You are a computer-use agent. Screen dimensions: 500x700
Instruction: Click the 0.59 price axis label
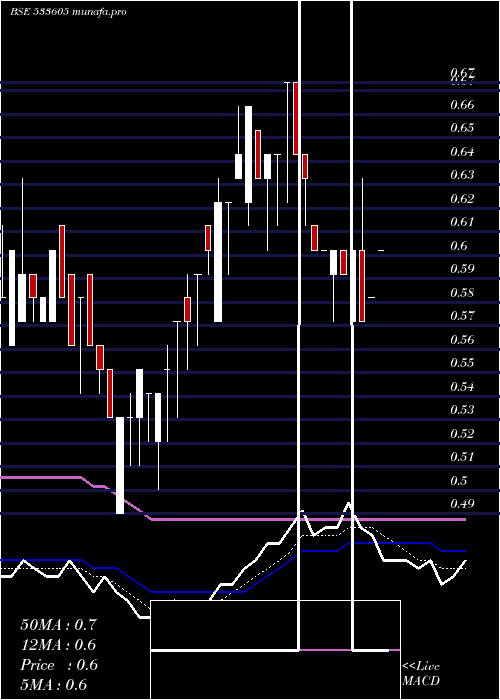point(462,269)
